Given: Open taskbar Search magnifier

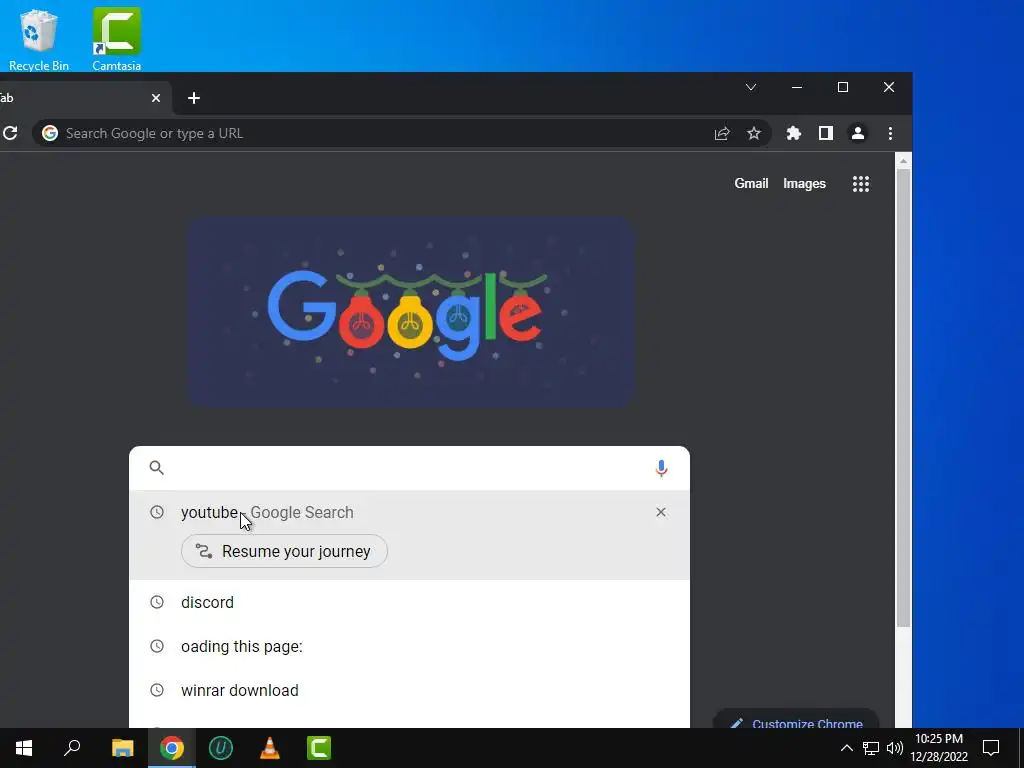Looking at the screenshot, I should [x=72, y=748].
